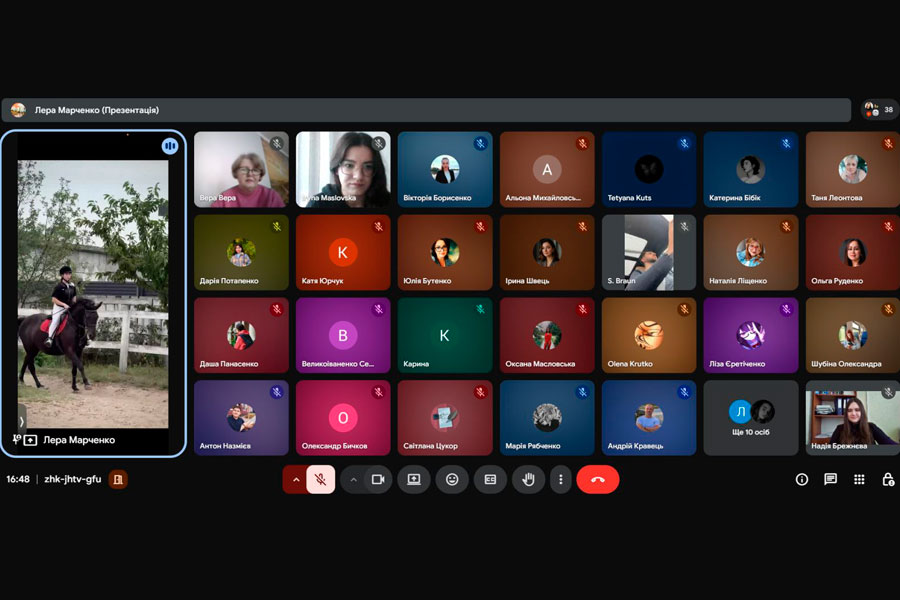Click Лера Марченко avatar in the header bar

[x=18, y=110]
